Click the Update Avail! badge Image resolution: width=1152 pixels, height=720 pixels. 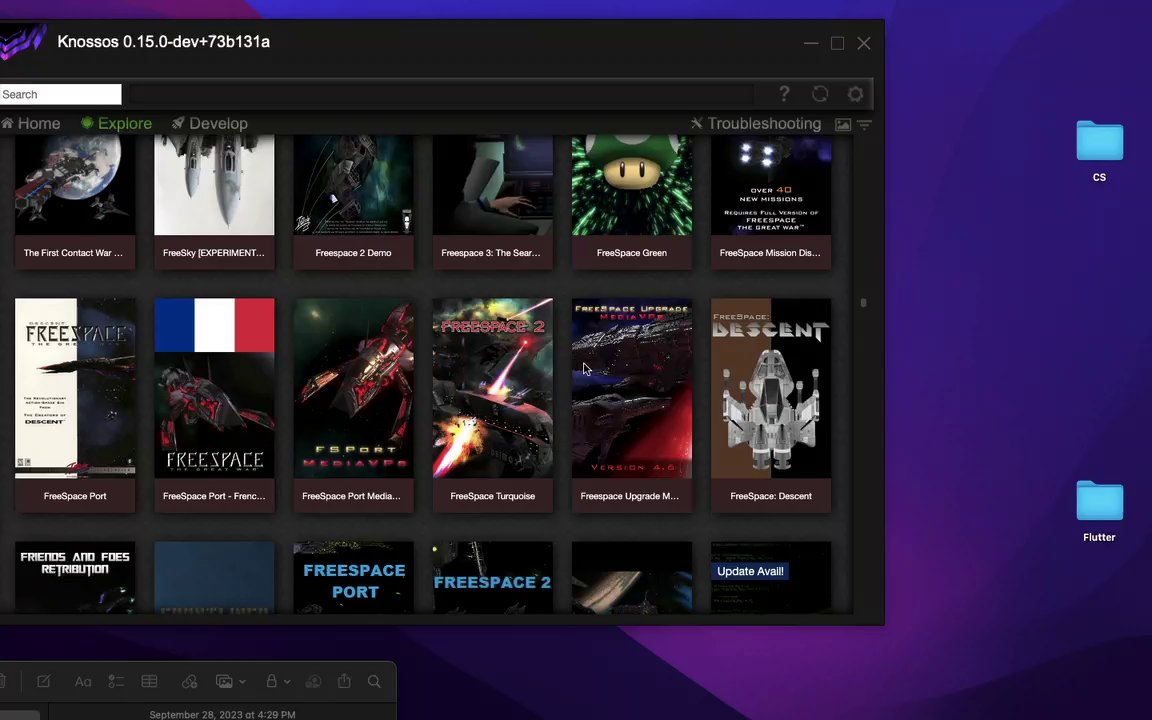click(x=750, y=571)
